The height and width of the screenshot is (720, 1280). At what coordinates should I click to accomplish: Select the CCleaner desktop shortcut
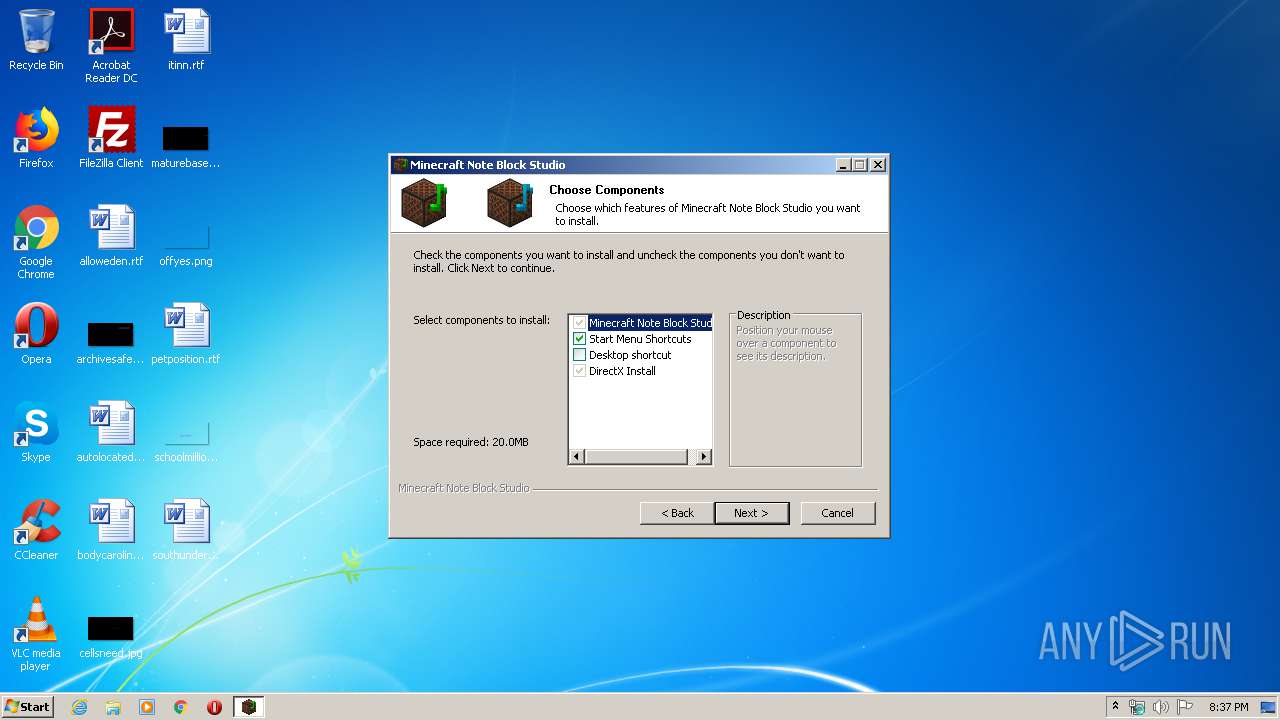pos(36,530)
